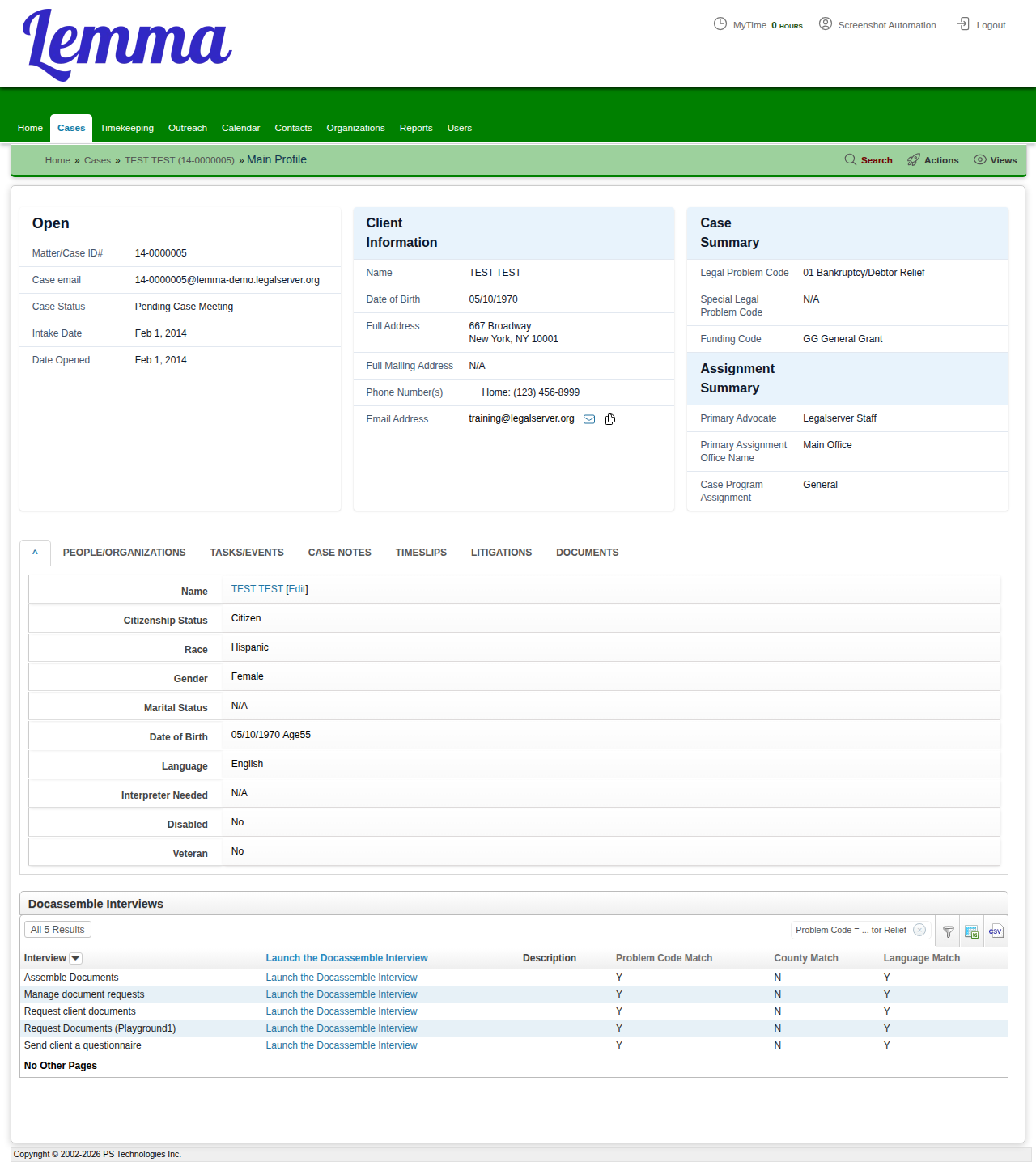Viewport: 1036px width, 1162px height.
Task: Click the Problem Code filter chip text
Action: [851, 930]
